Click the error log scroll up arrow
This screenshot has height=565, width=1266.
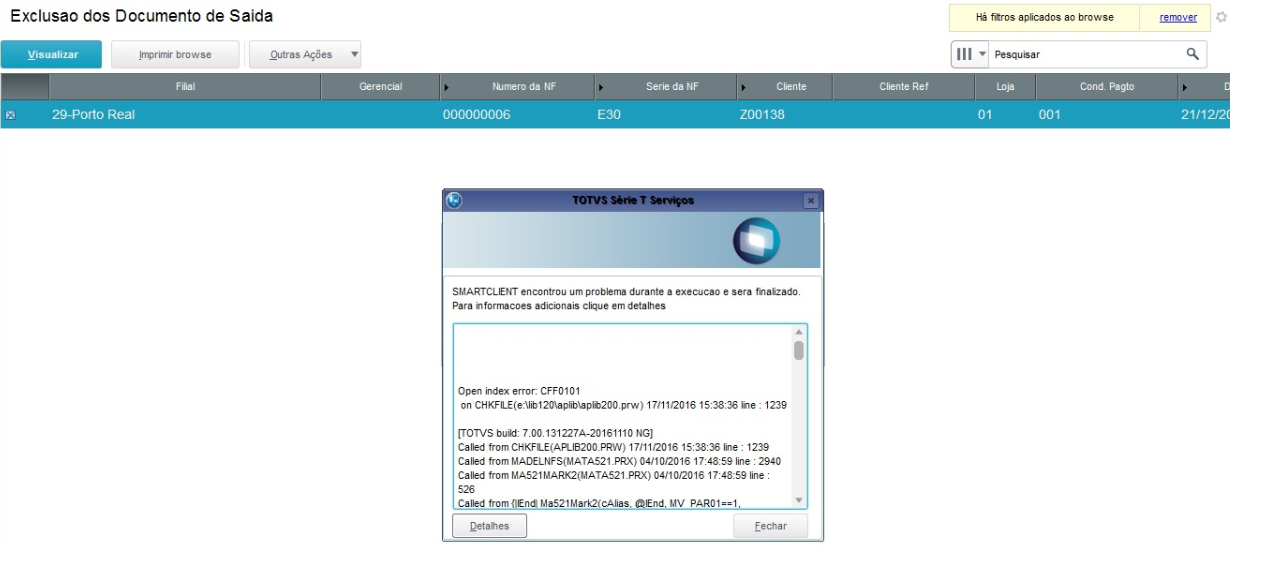[x=798, y=332]
